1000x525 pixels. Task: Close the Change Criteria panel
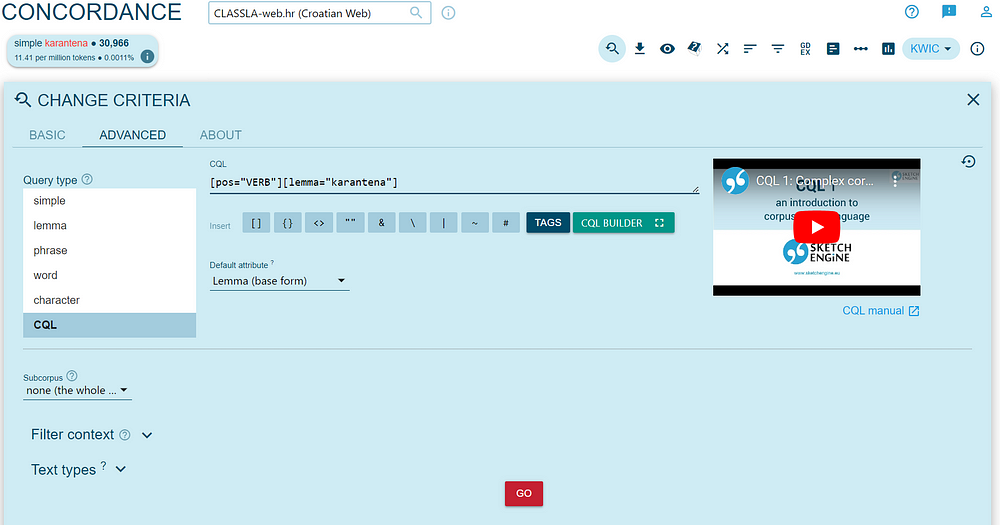(973, 100)
